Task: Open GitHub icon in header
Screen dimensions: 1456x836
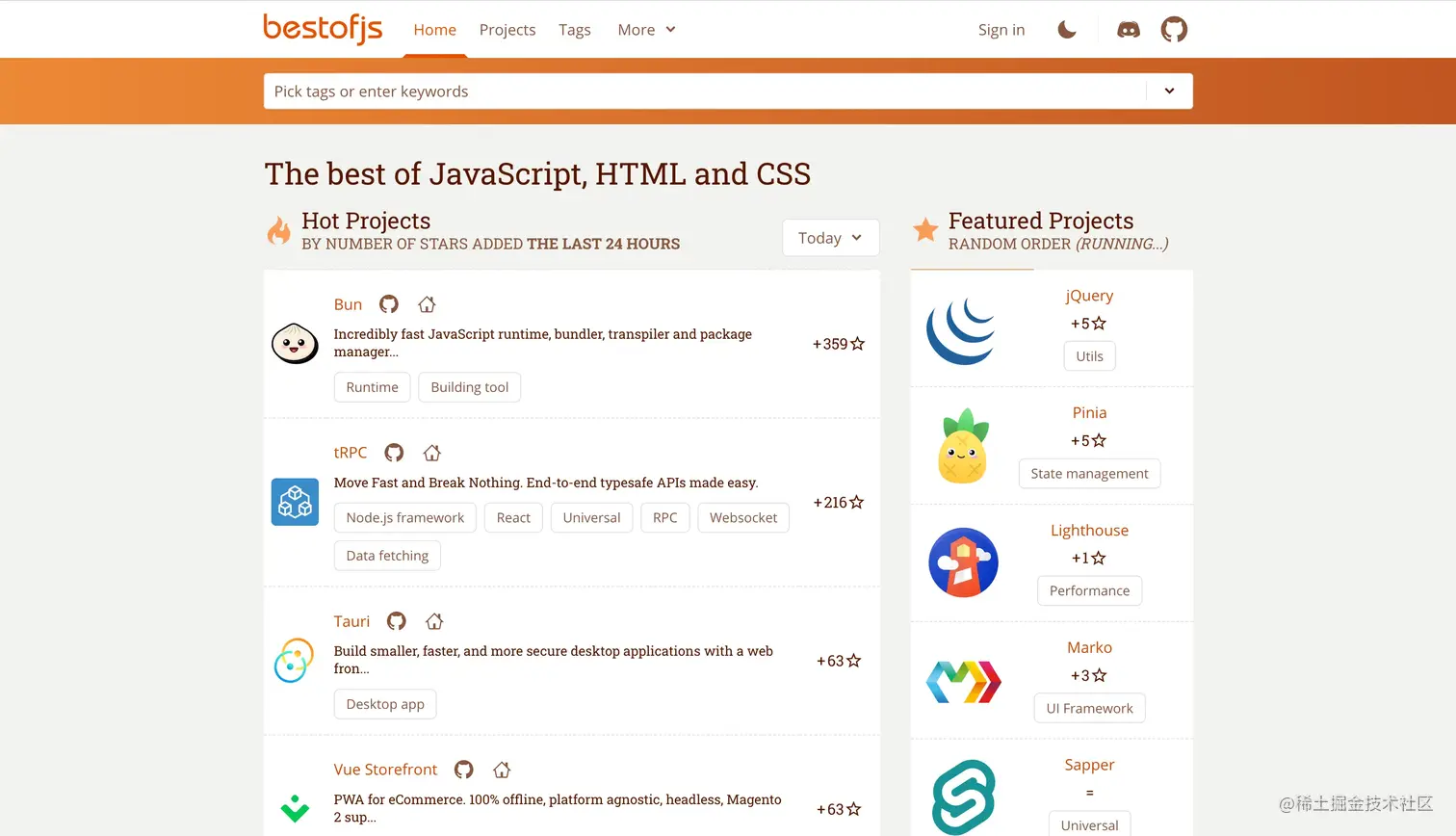Action: coord(1174,30)
